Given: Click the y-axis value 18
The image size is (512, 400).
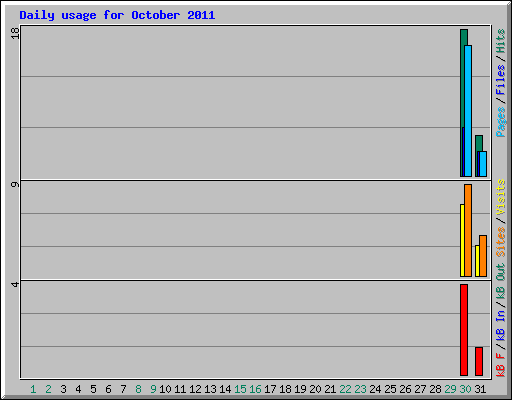Looking at the screenshot, I should (15, 33).
